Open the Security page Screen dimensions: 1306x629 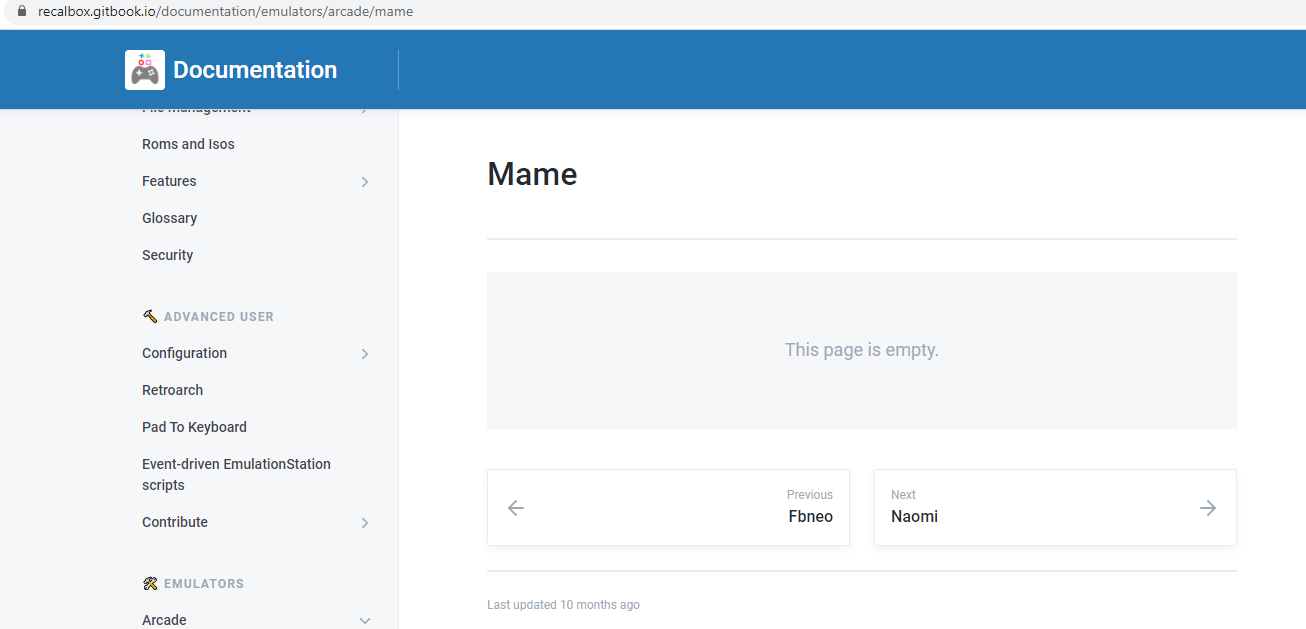pos(167,255)
